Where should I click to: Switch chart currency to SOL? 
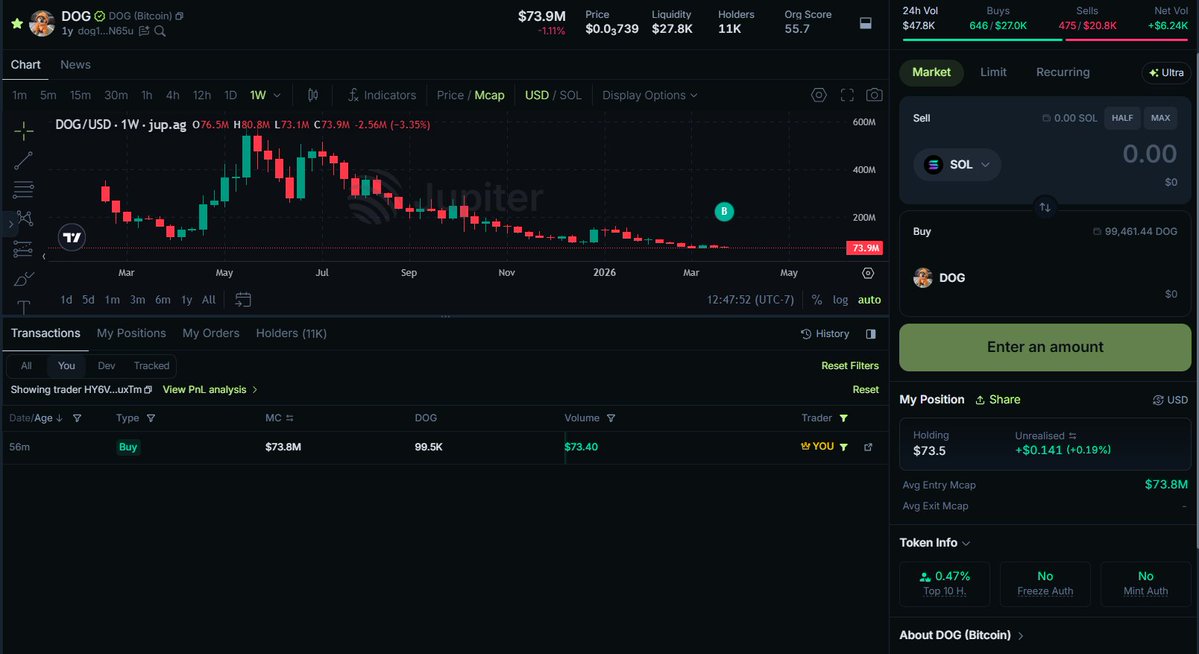coord(570,95)
